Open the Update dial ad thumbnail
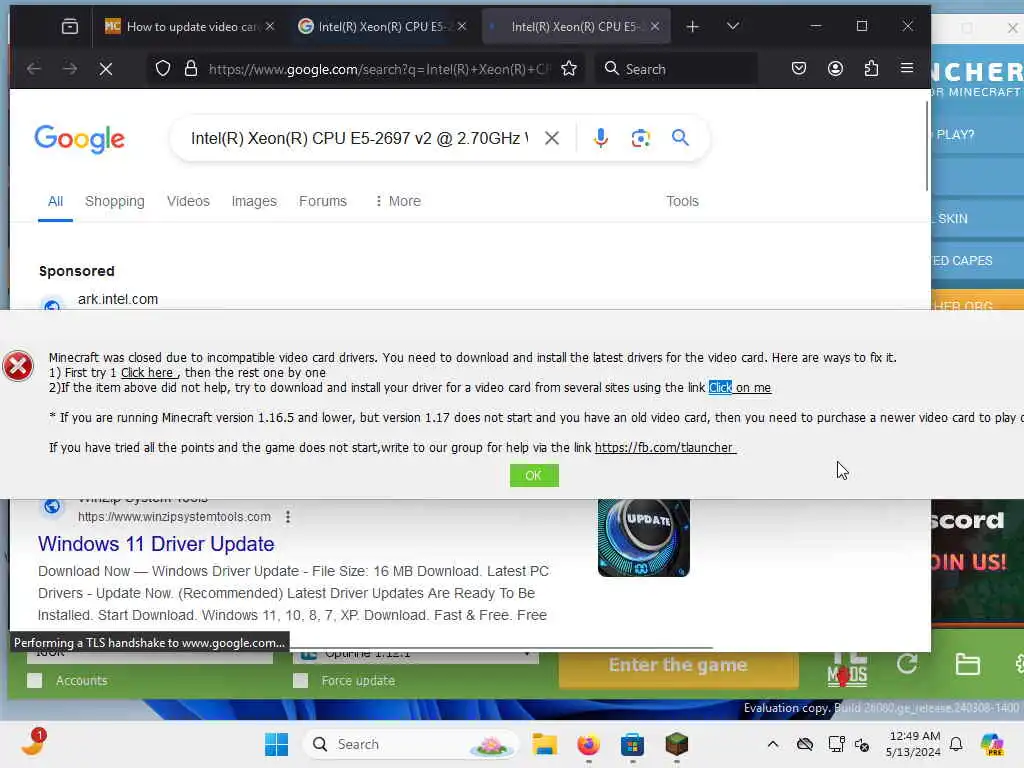This screenshot has width=1024, height=768. point(644,537)
